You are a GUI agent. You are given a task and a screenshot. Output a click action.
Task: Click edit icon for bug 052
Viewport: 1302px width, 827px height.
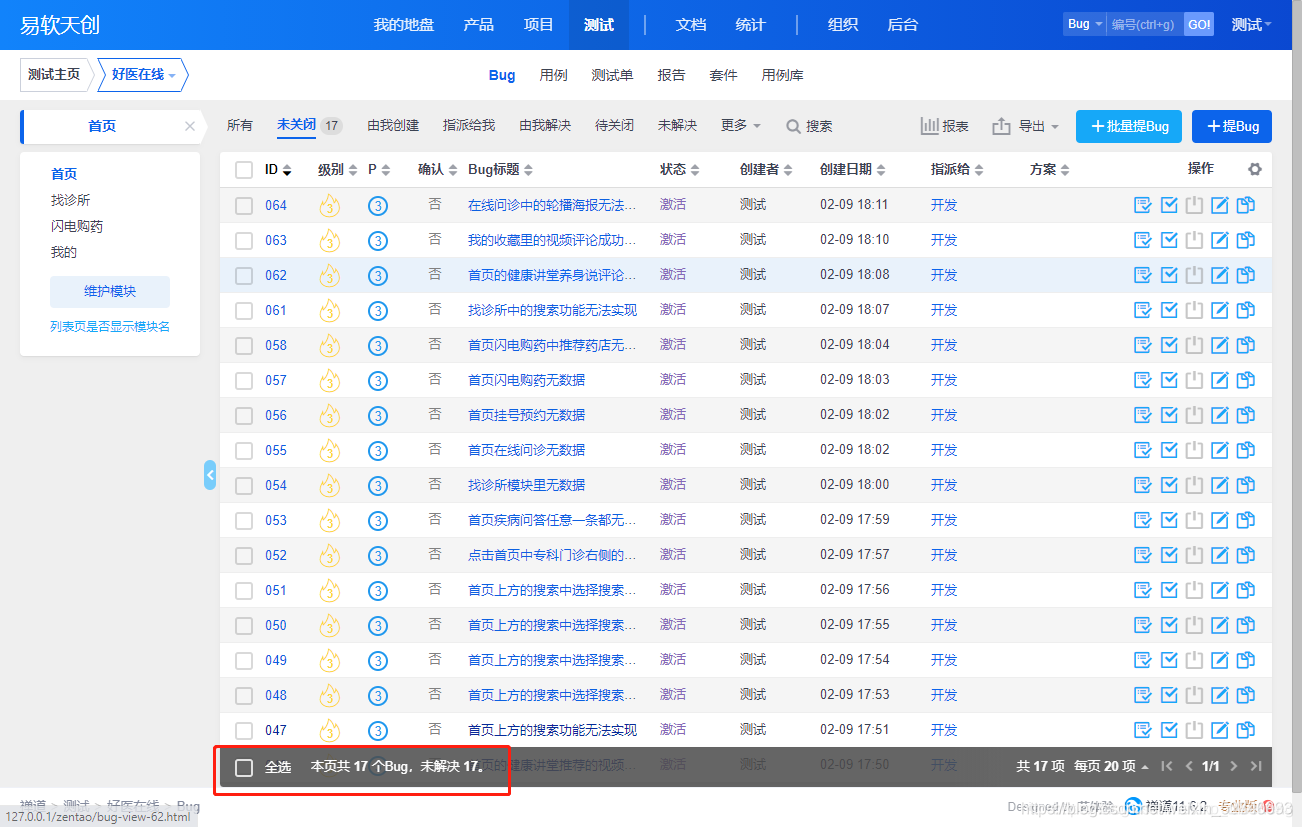[x=1220, y=555]
